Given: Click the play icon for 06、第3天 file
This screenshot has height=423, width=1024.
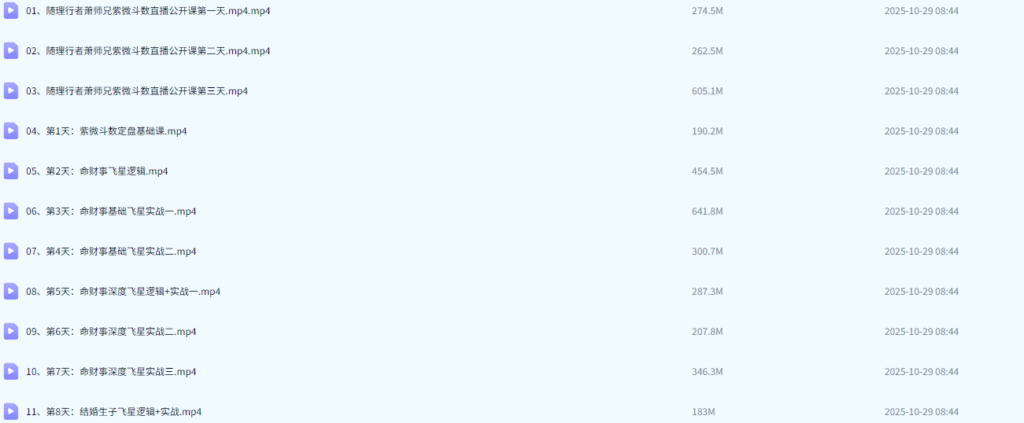Looking at the screenshot, I should (10, 212).
